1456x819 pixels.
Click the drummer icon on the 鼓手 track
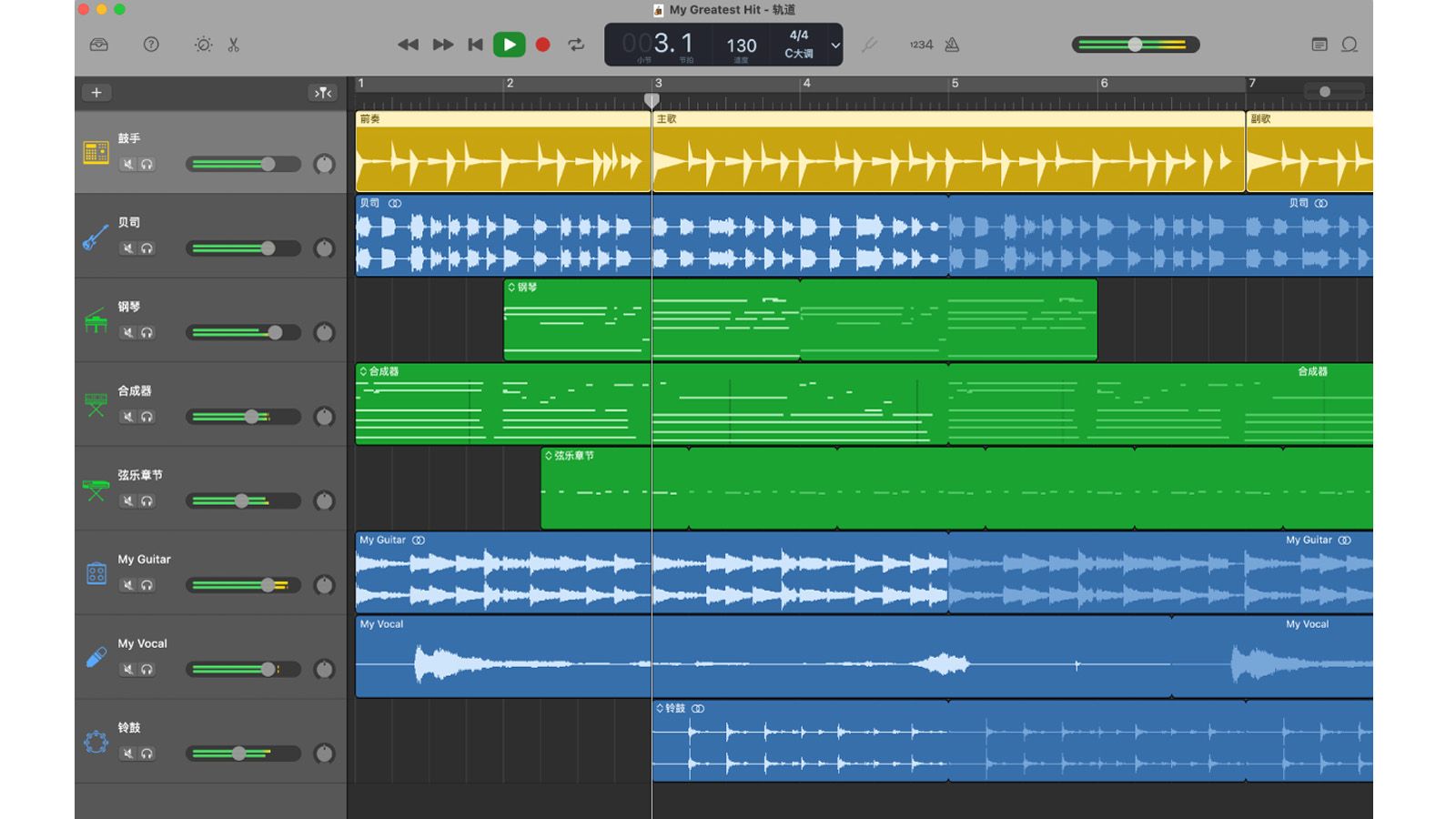[x=96, y=152]
